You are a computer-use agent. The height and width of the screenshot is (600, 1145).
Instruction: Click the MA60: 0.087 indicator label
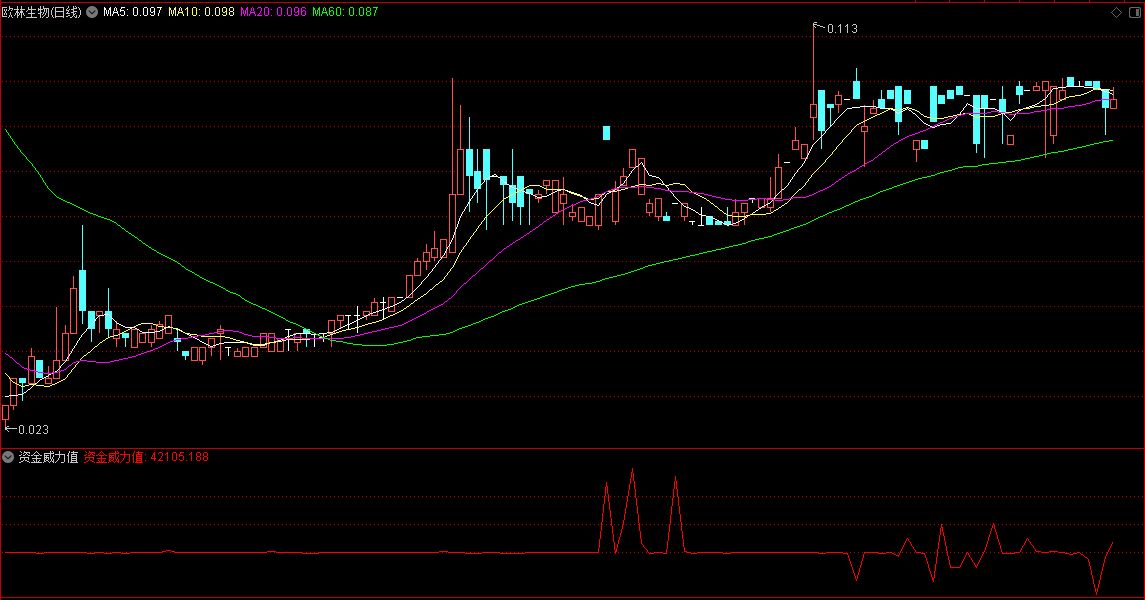pos(345,12)
